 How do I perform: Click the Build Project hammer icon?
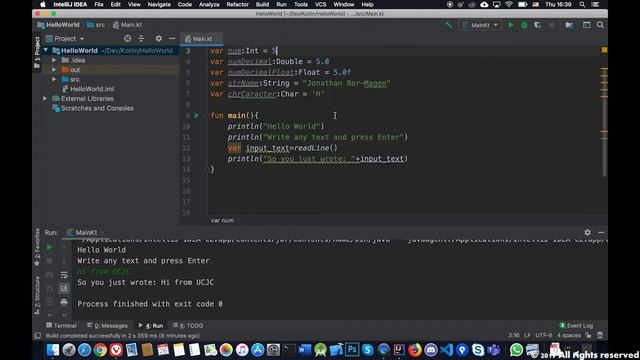448,25
